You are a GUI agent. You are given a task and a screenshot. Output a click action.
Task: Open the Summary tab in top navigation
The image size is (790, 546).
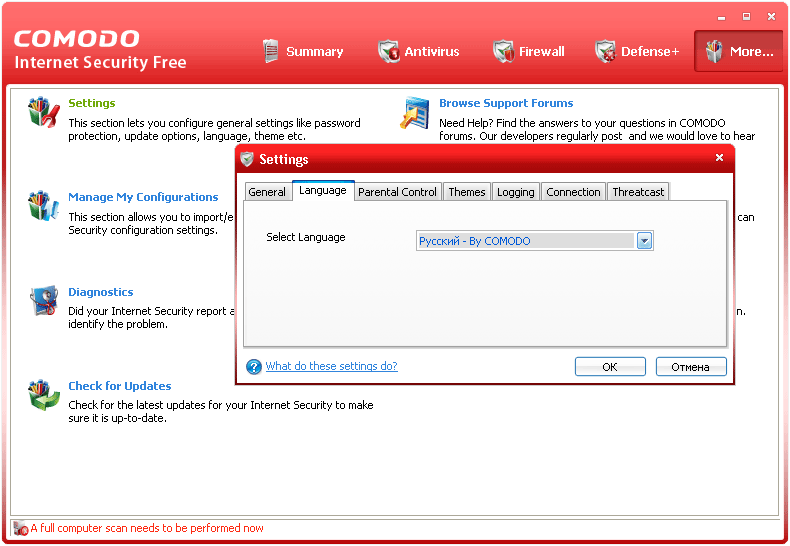(303, 51)
